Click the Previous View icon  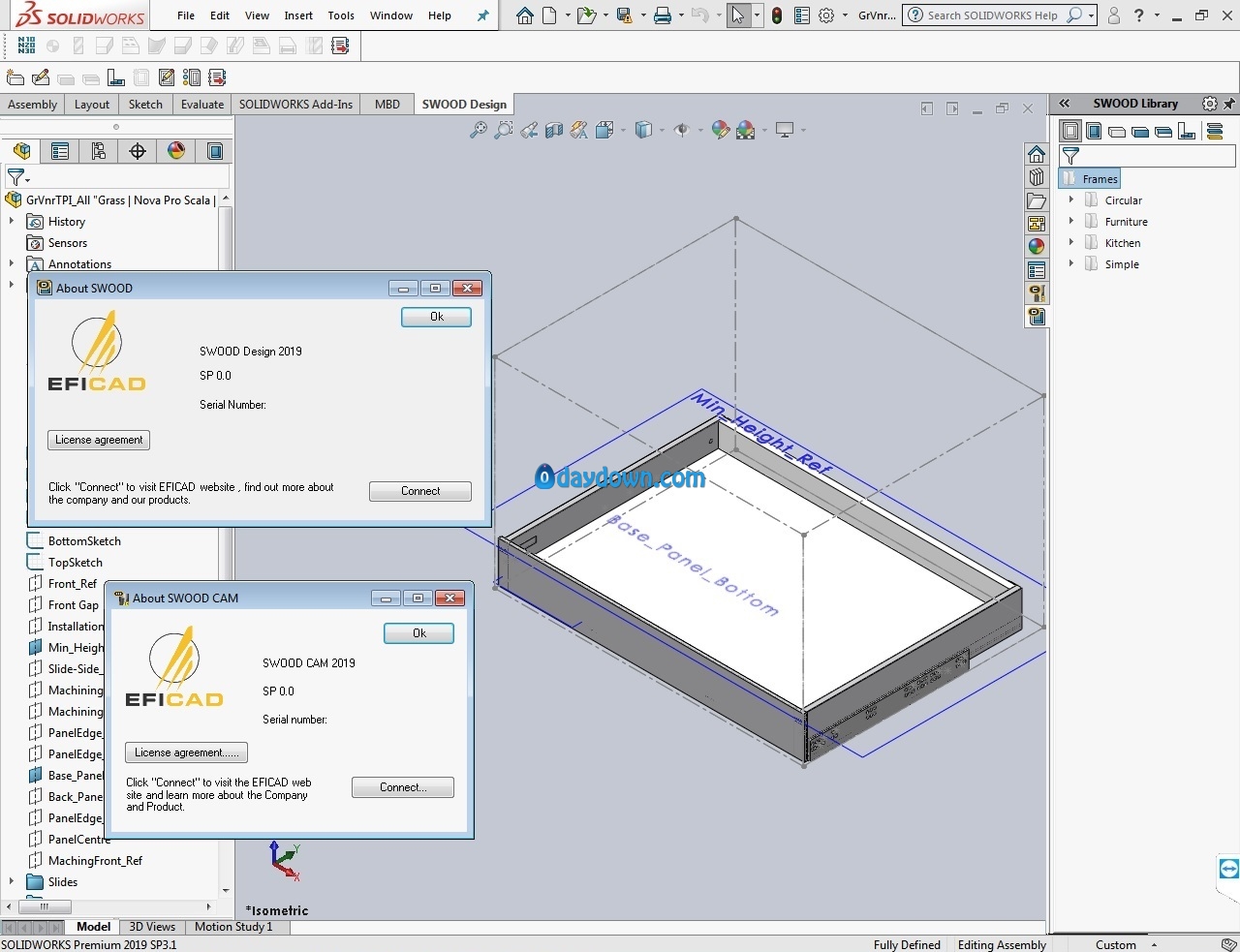pyautogui.click(x=529, y=130)
